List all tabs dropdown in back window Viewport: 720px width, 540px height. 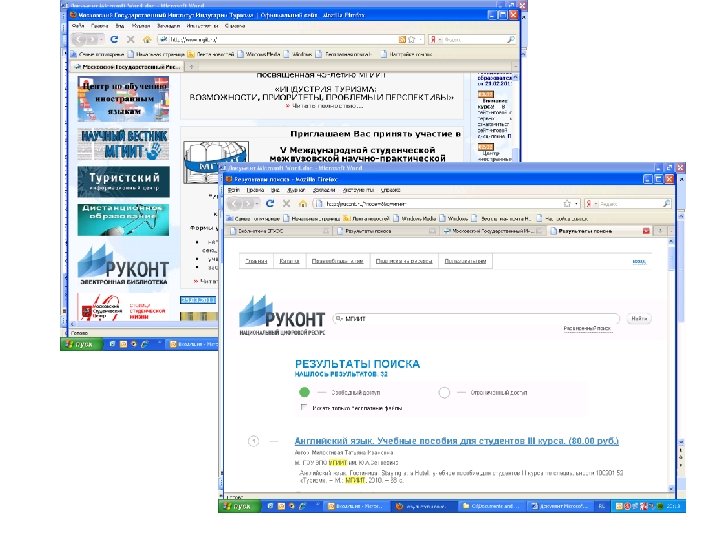pos(515,67)
